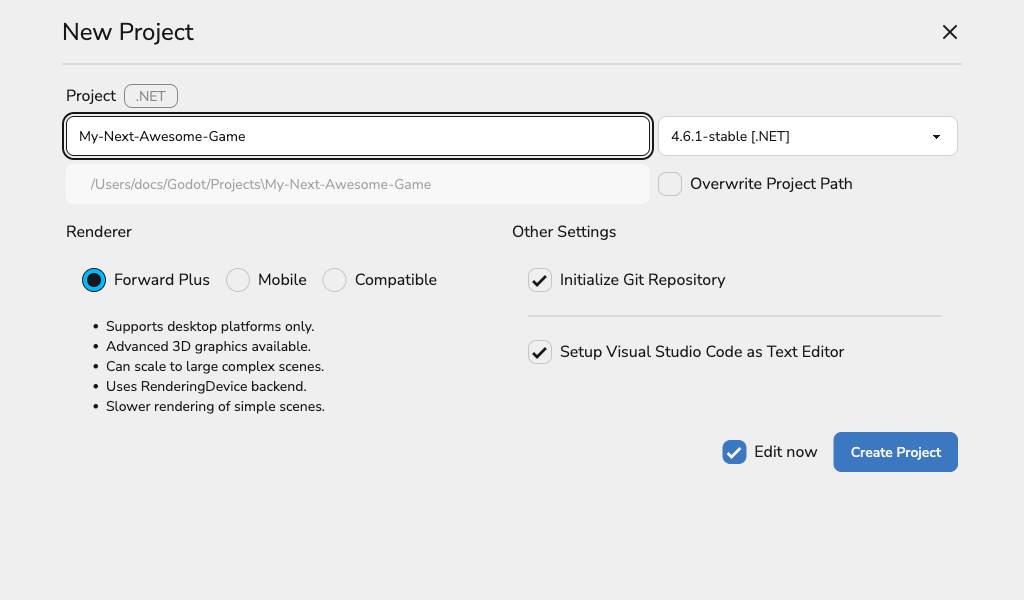Close the New Project dialog
Viewport: 1024px width, 600px height.
click(950, 32)
